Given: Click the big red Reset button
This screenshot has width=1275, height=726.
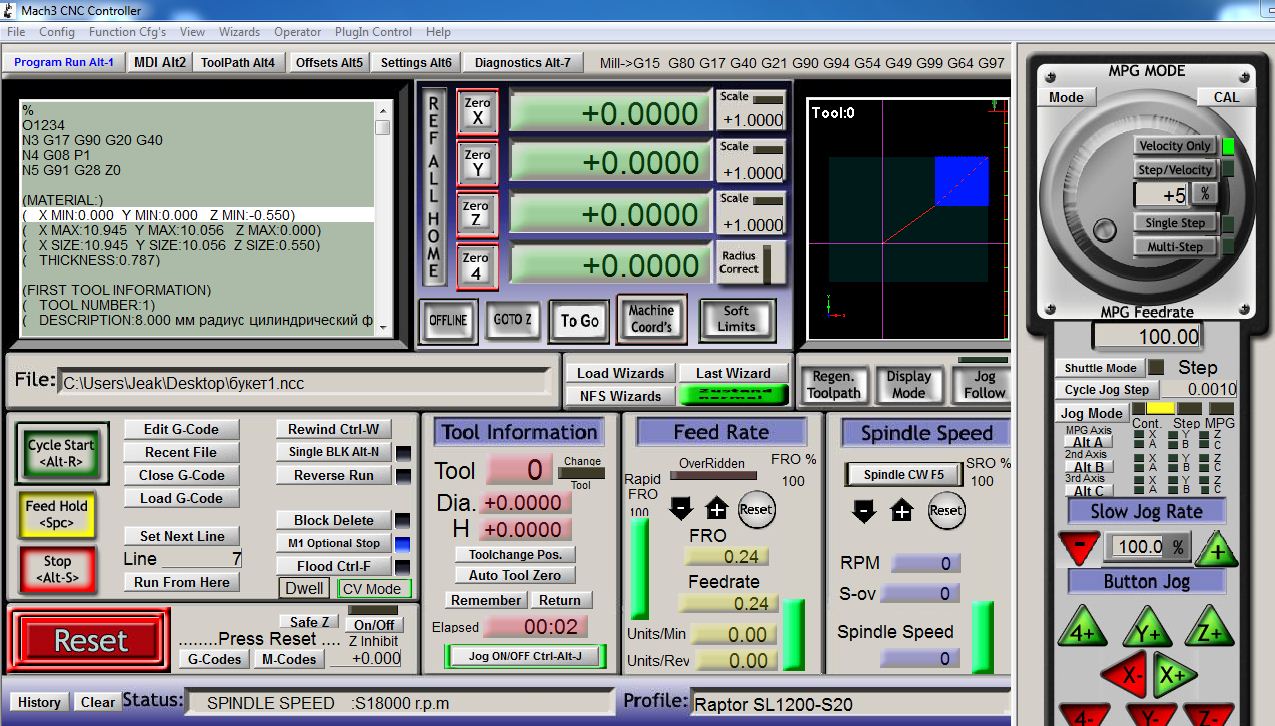Looking at the screenshot, I should click(90, 641).
